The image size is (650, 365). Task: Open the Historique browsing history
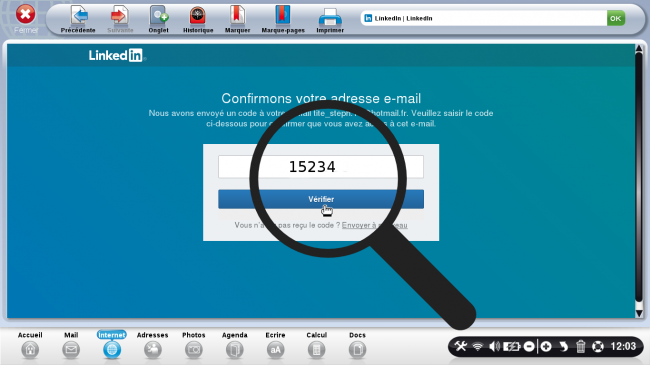click(198, 19)
